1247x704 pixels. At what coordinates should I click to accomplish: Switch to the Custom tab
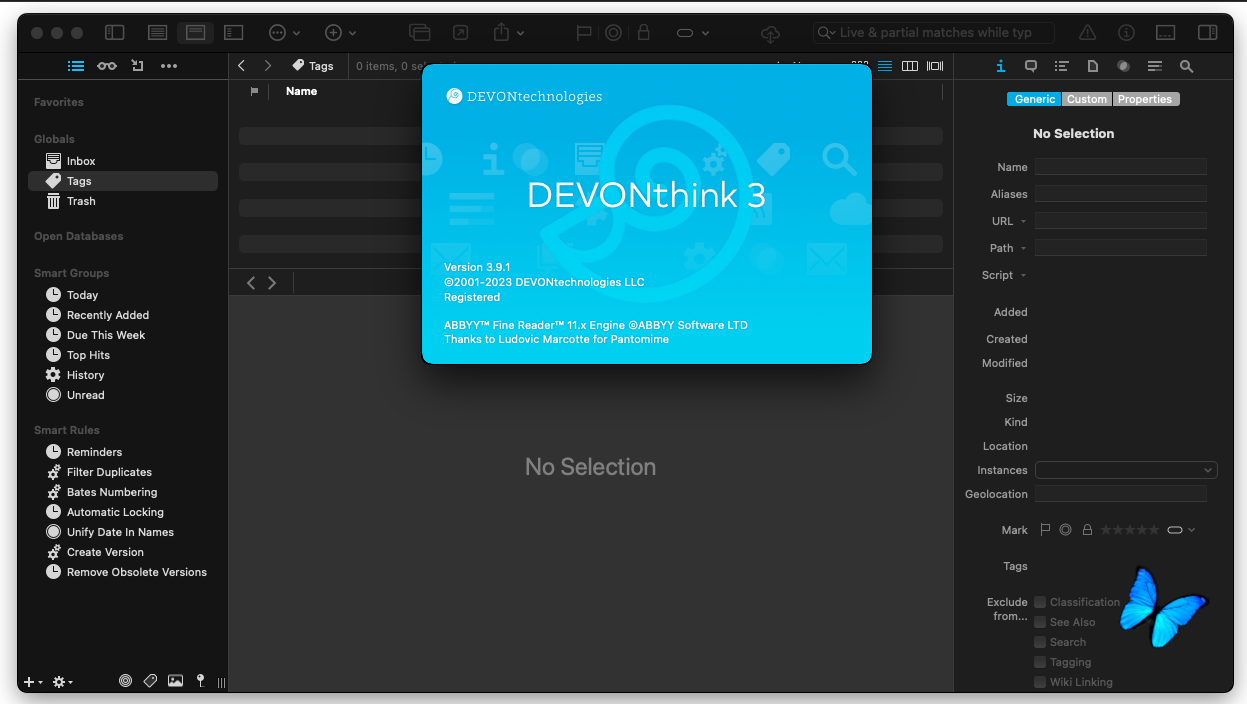(x=1087, y=99)
